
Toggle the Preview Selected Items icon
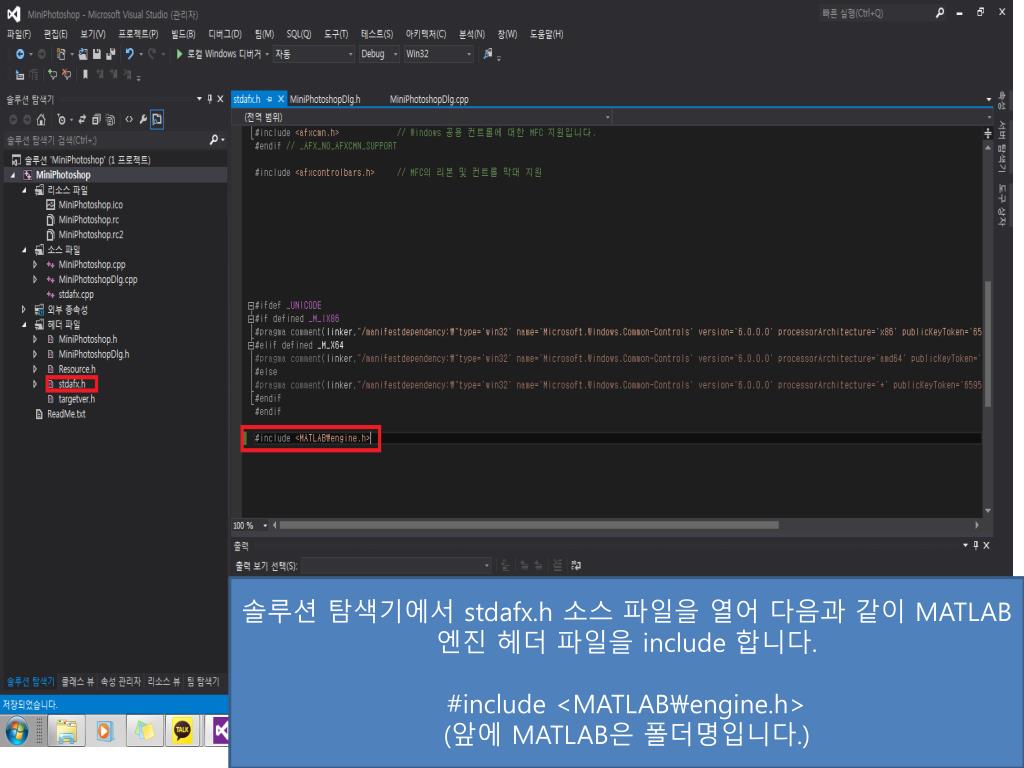157,120
